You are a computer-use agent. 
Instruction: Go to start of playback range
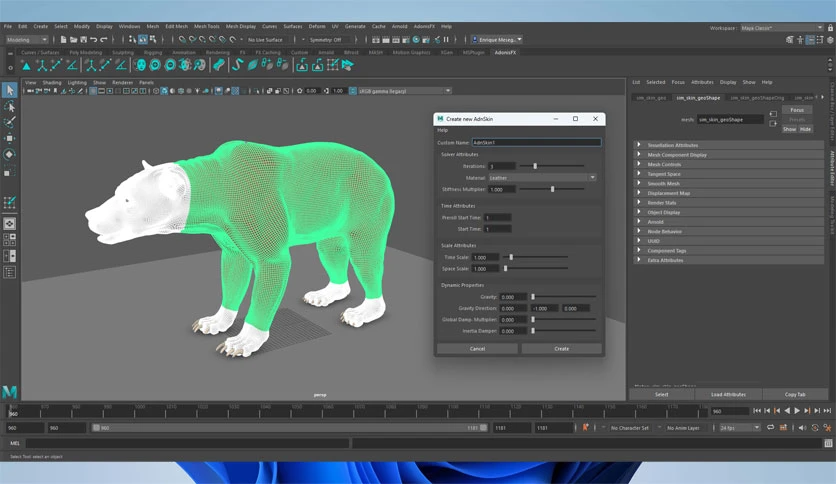point(757,410)
